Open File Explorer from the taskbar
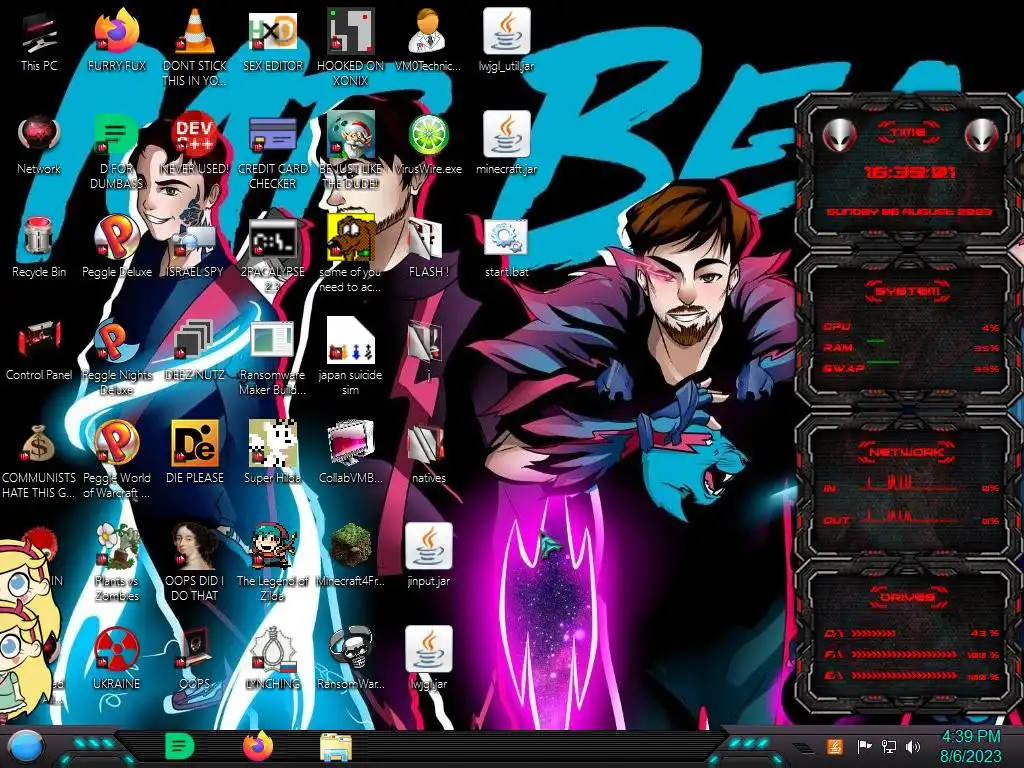Viewport: 1024px width, 768px height. (x=336, y=747)
